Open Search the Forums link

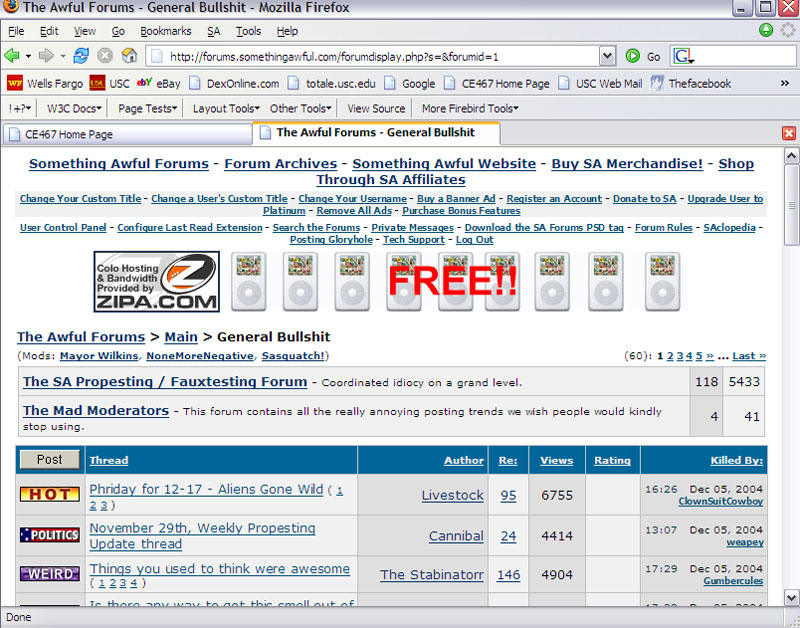point(316,228)
